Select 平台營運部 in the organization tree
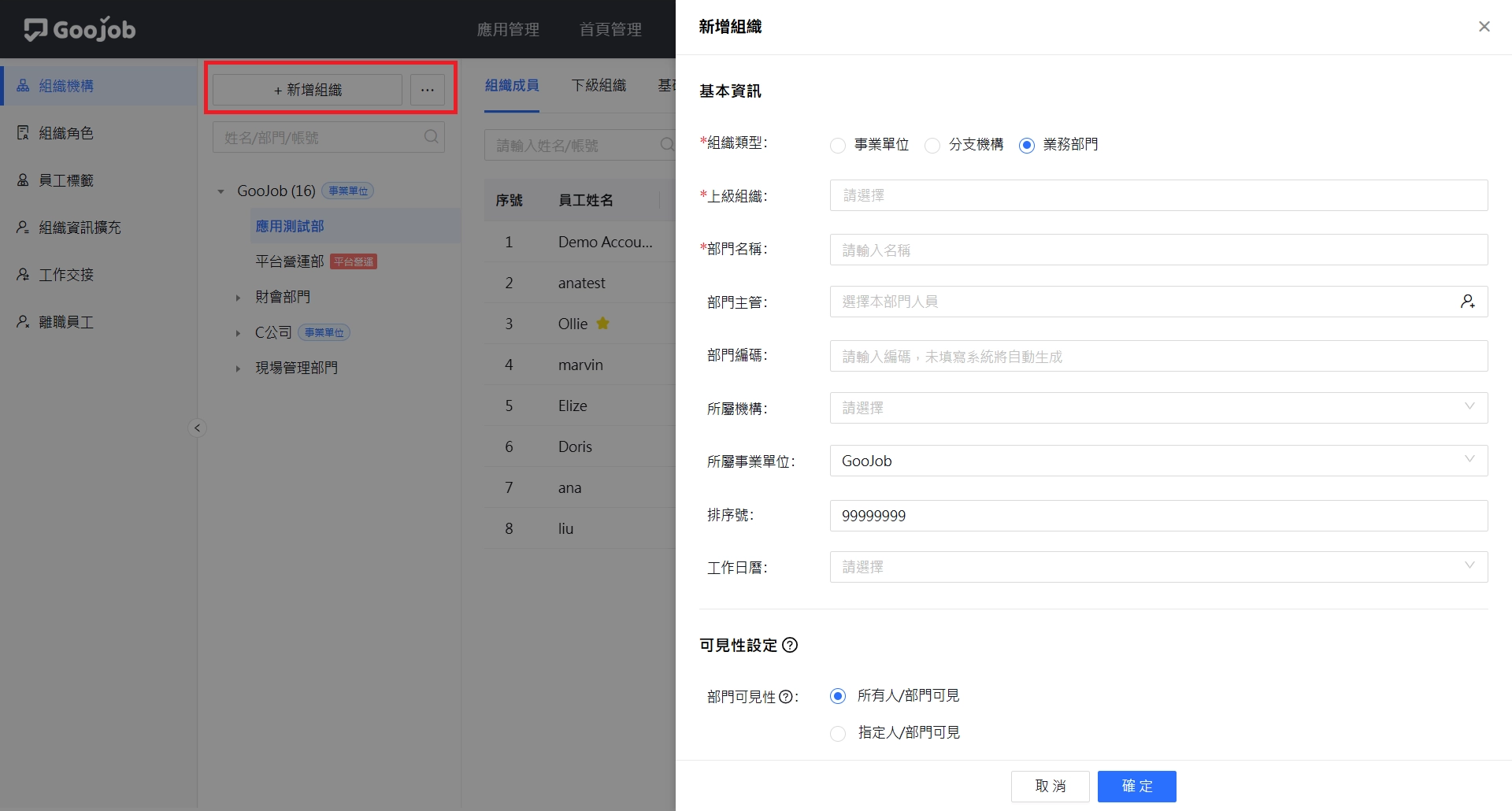The width and height of the screenshot is (1512, 811). [290, 261]
